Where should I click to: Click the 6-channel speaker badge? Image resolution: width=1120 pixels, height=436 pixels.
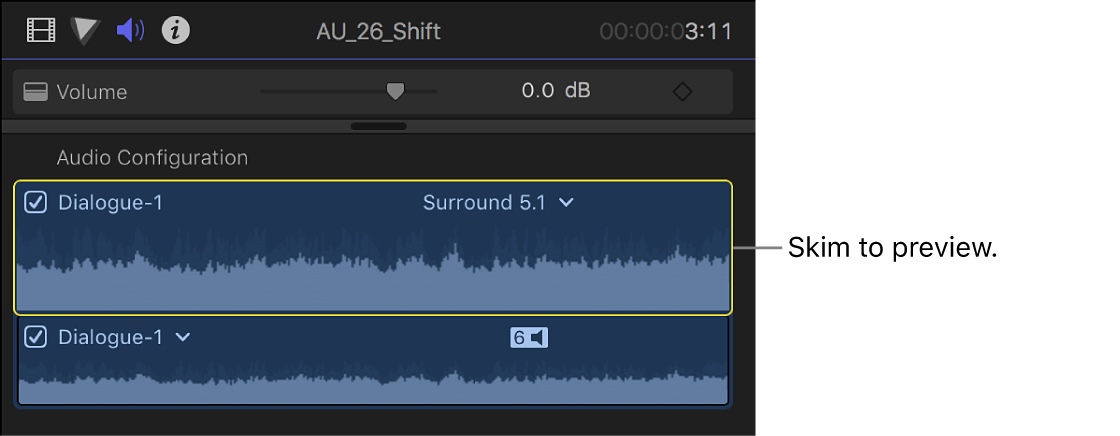click(x=529, y=338)
